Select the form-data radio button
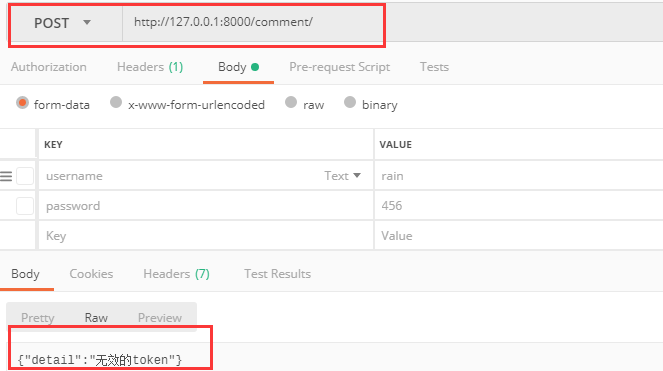The width and height of the screenshot is (663, 371). (x=22, y=103)
